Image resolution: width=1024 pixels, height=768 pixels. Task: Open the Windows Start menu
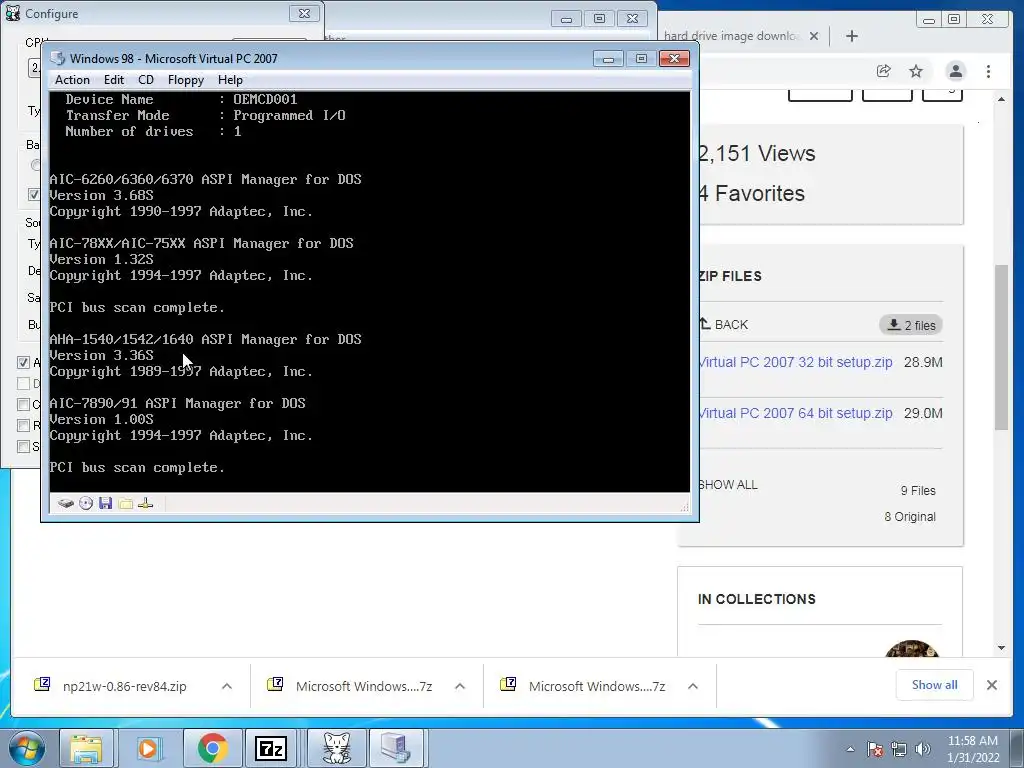pyautogui.click(x=27, y=748)
